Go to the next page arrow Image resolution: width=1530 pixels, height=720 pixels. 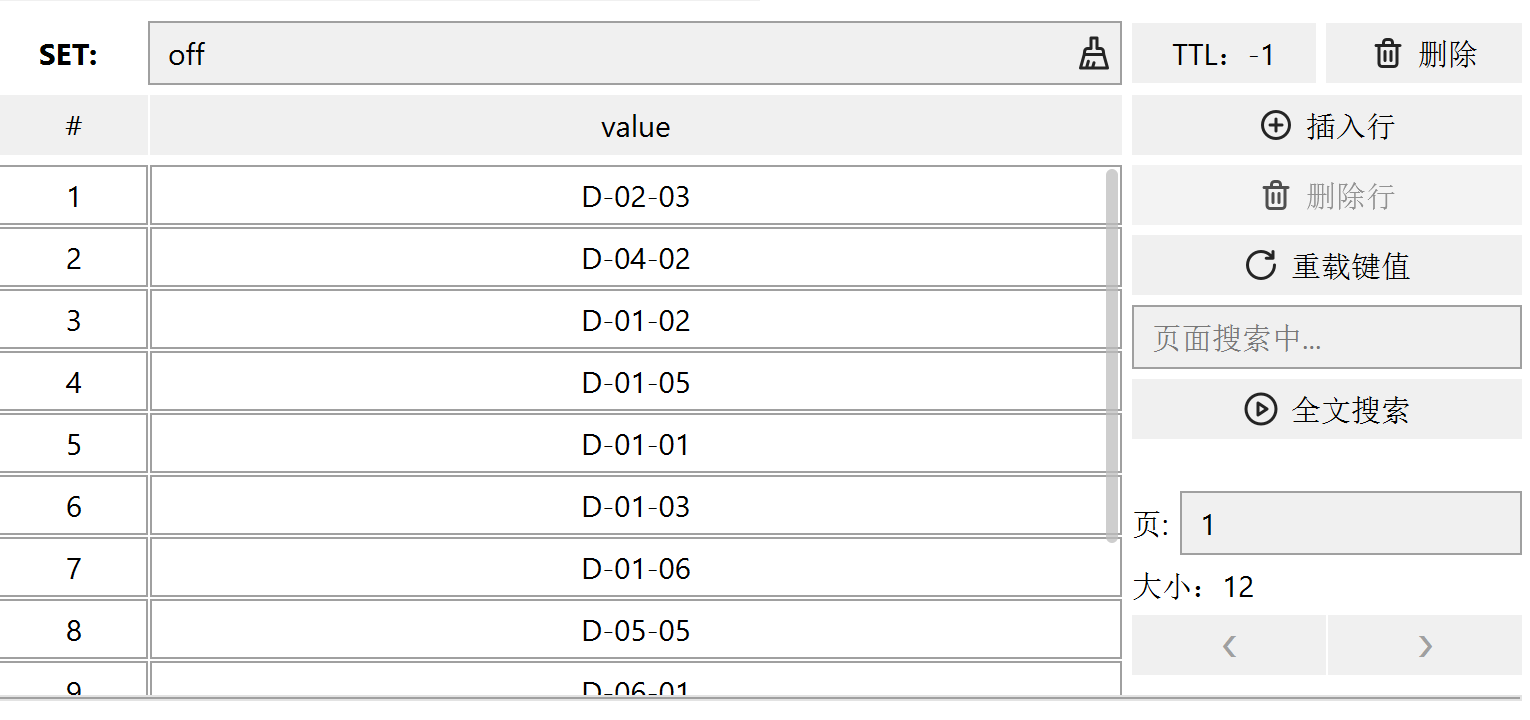[x=1425, y=646]
